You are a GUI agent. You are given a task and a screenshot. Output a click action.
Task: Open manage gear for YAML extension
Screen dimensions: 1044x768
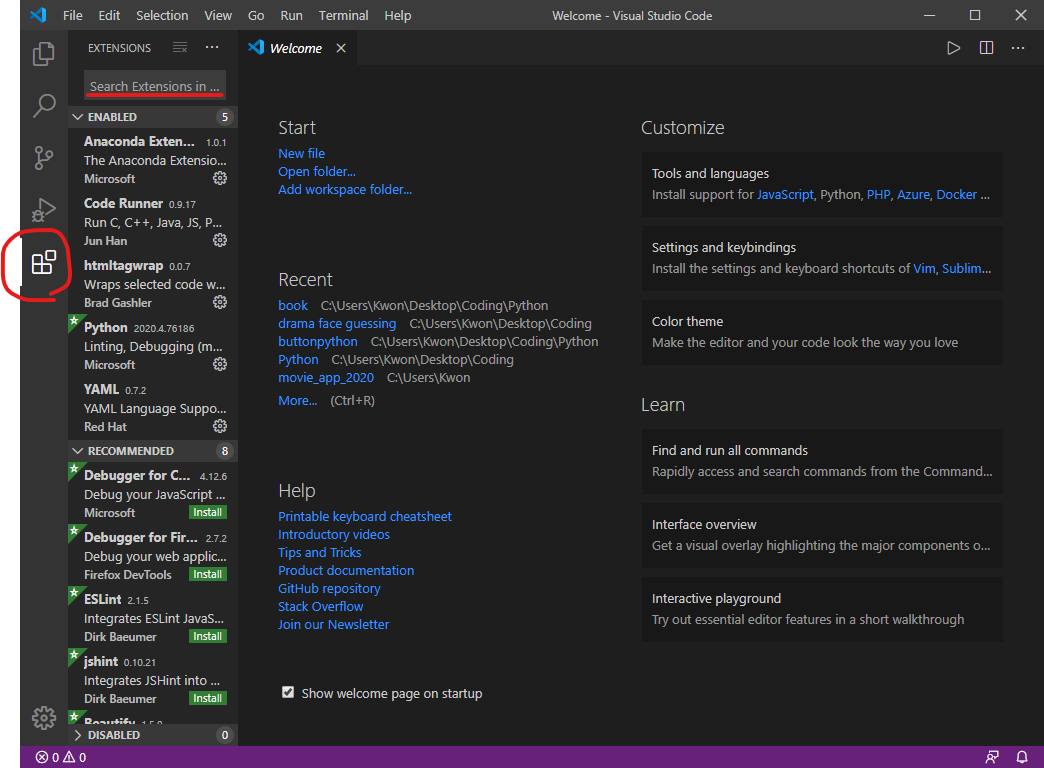220,426
